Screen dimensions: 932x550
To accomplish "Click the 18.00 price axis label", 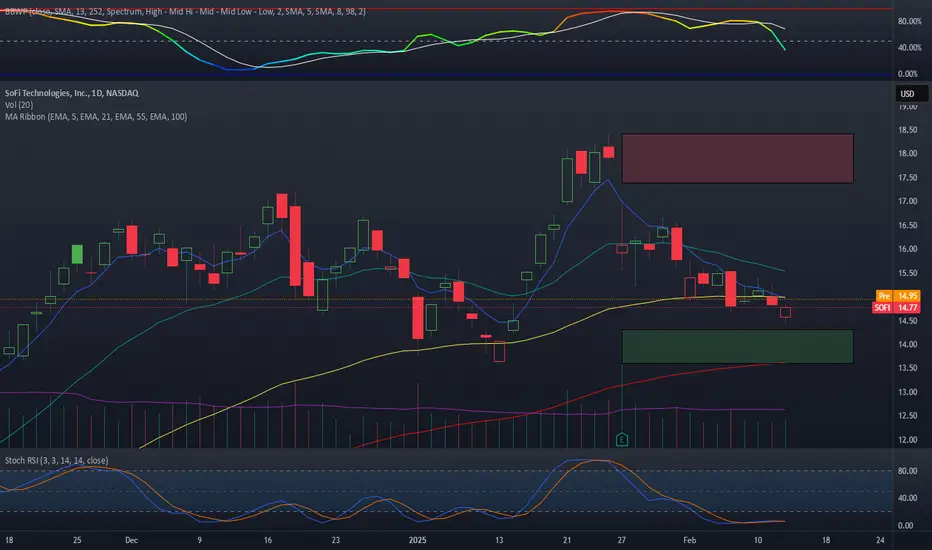I will (908, 153).
